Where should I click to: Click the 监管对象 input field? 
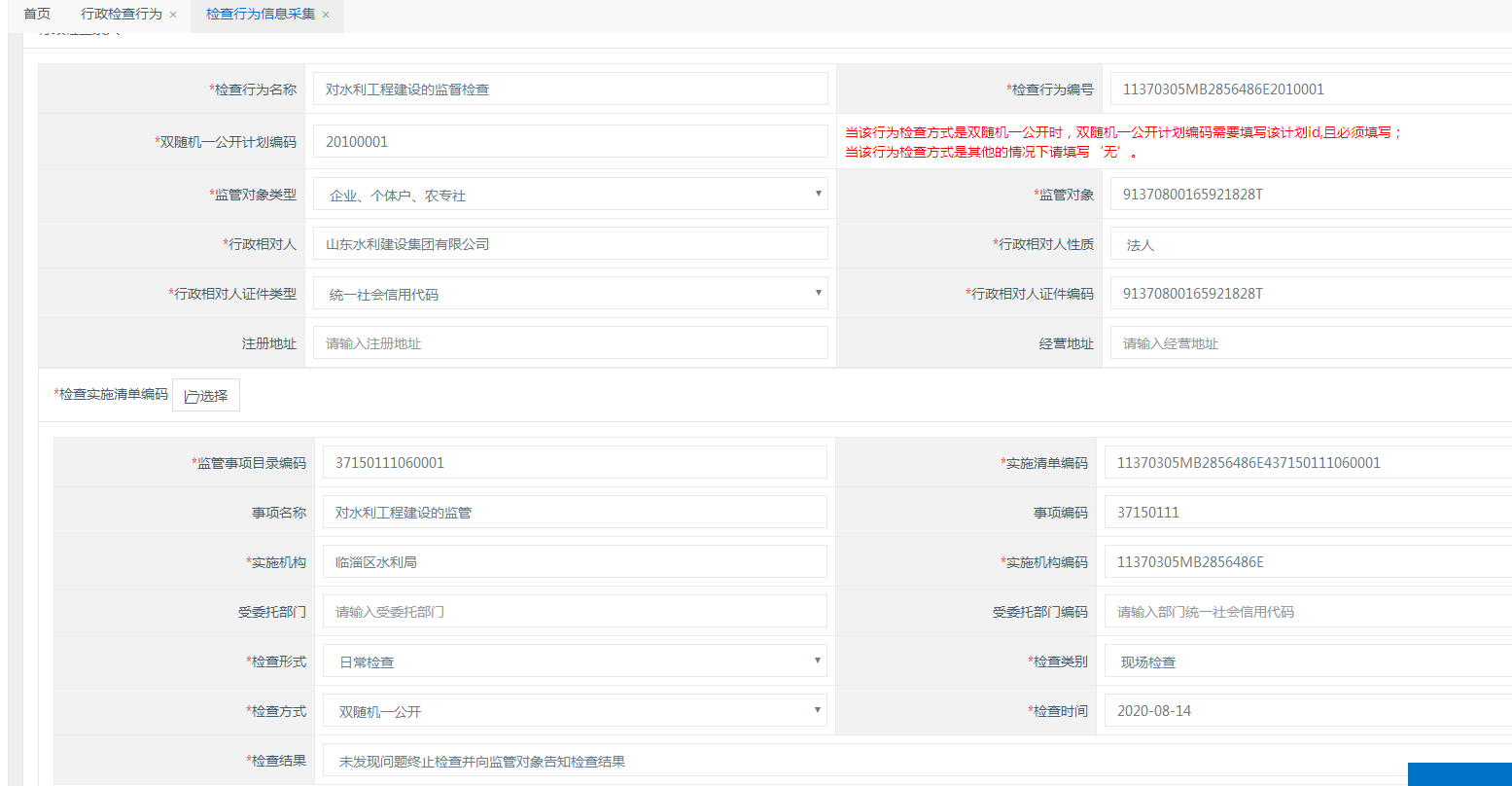click(x=1311, y=195)
